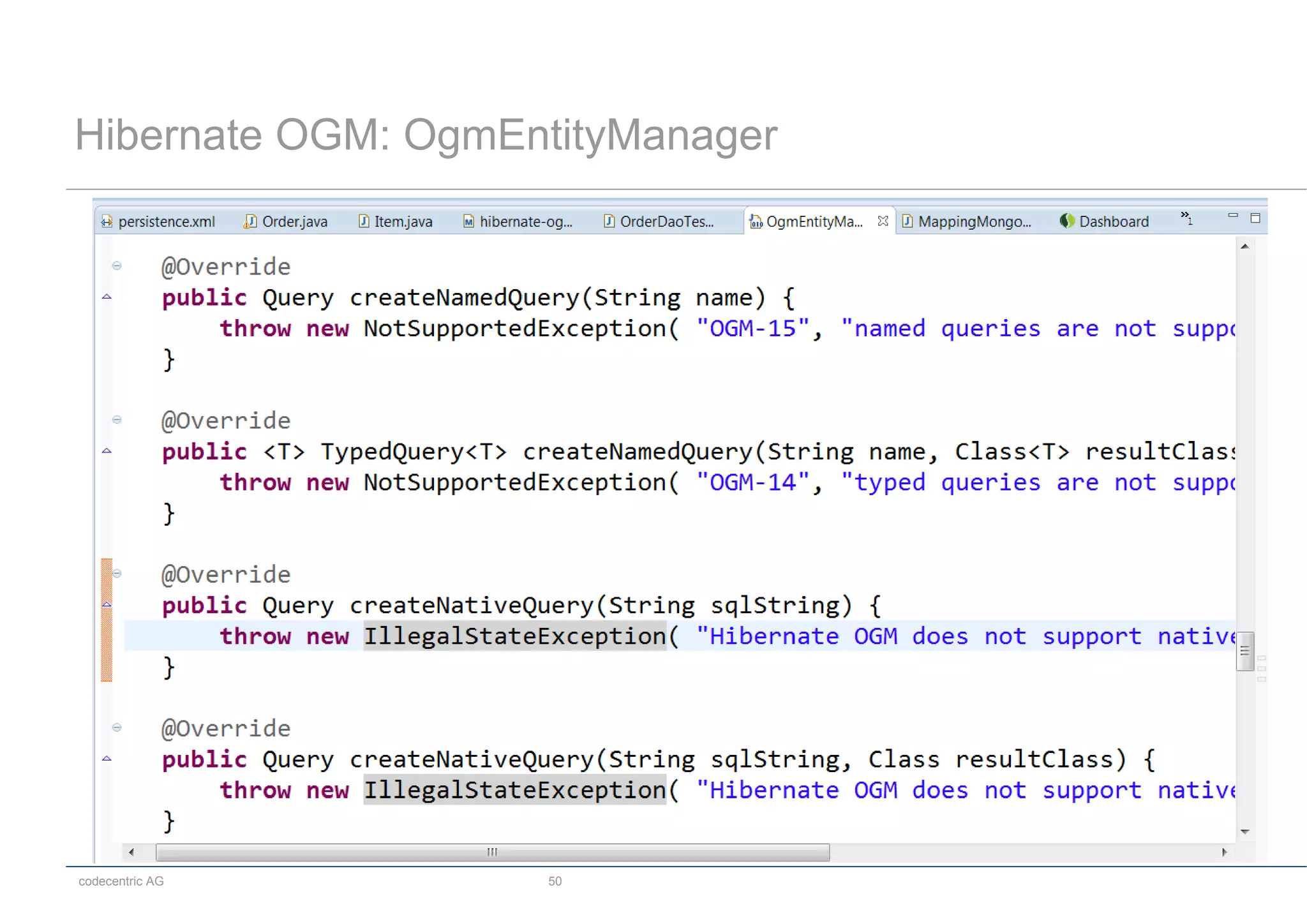Image resolution: width=1307 pixels, height=924 pixels.
Task: Click the TypedQuery<T> return type
Action: pyautogui.click(x=414, y=452)
